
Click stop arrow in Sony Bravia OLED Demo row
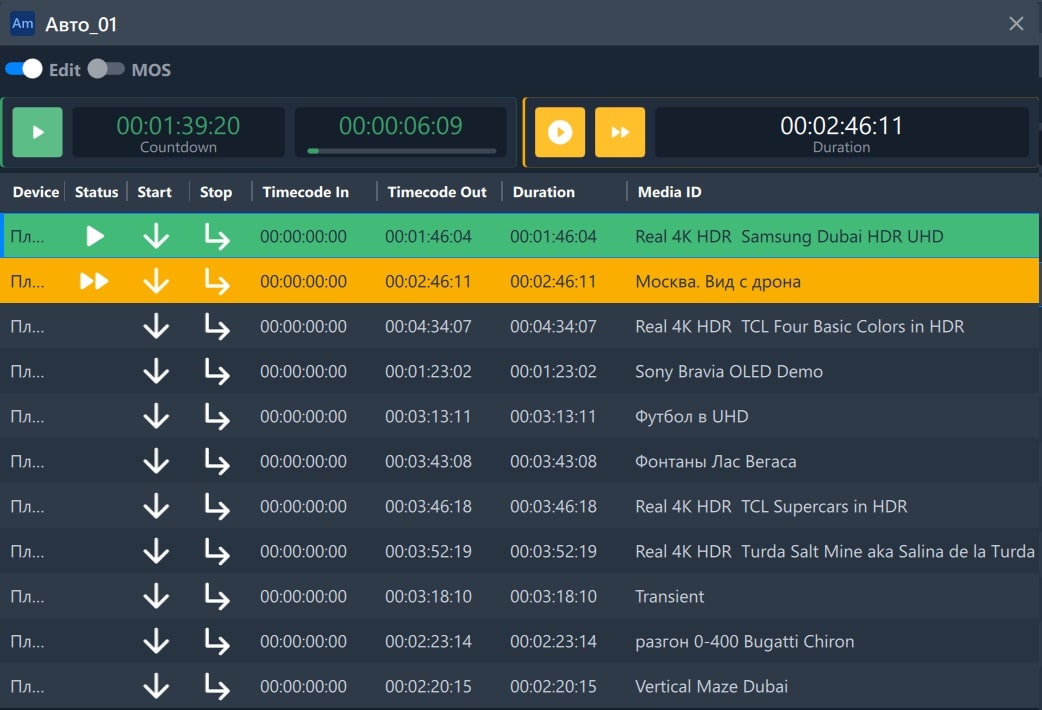click(x=217, y=372)
